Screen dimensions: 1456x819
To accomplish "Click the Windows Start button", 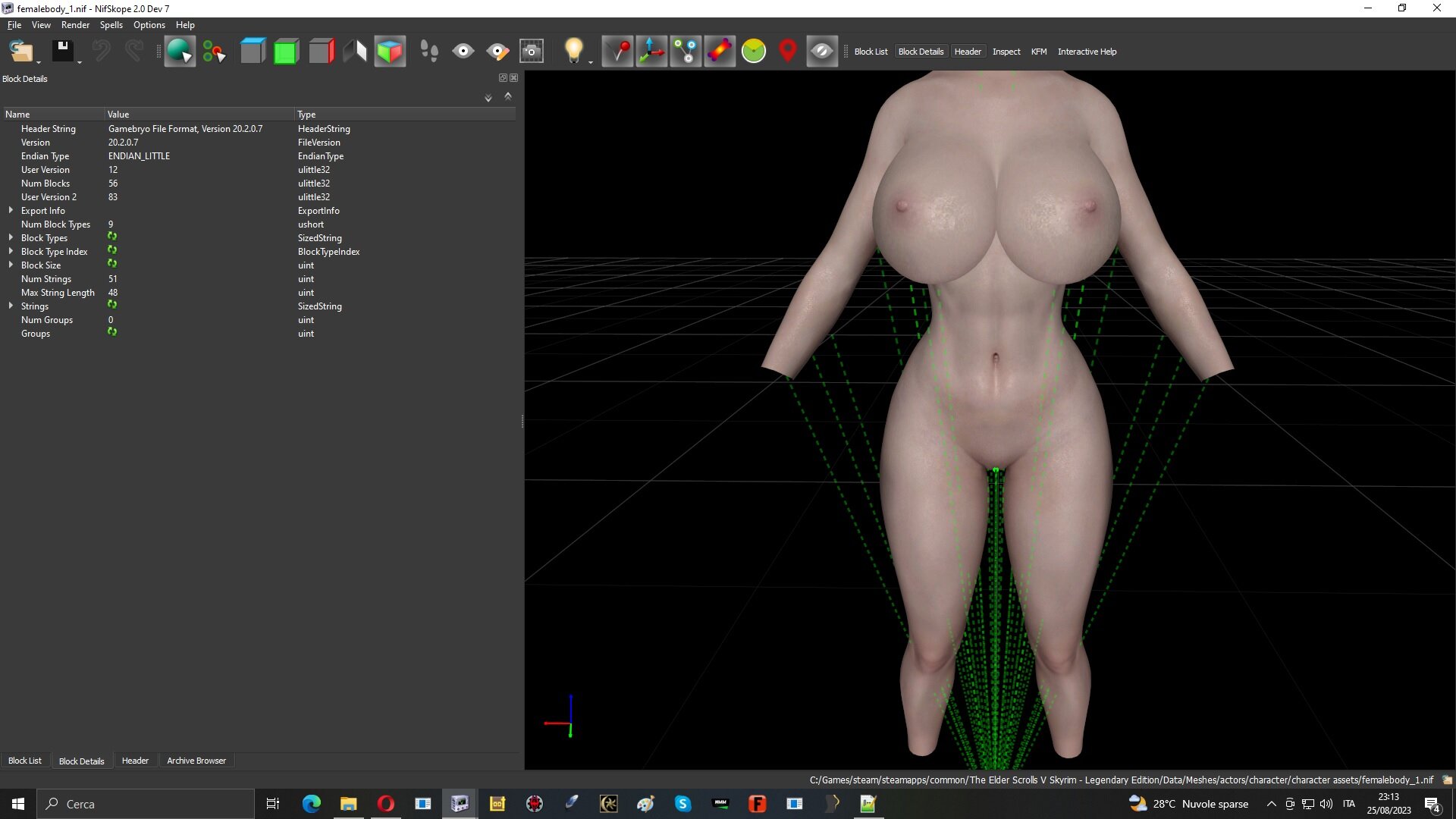I will pos(18,804).
